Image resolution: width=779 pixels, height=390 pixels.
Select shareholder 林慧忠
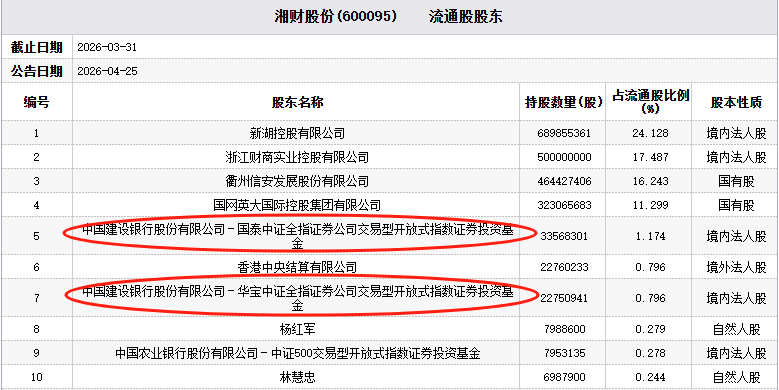tap(298, 378)
